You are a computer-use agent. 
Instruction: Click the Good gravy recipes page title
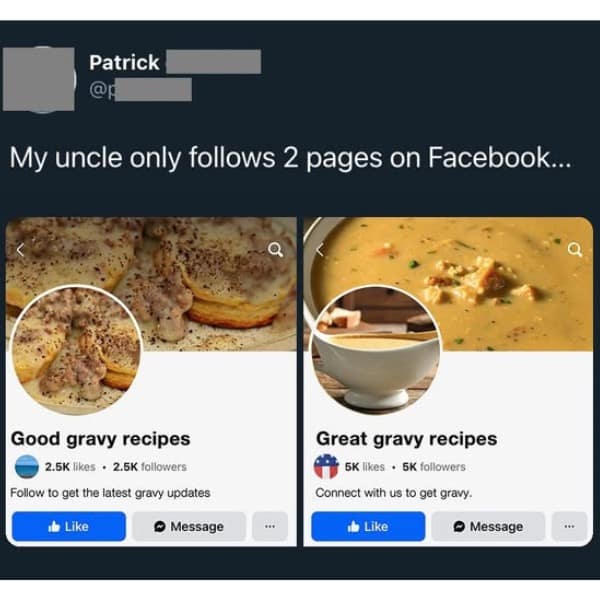(x=101, y=439)
